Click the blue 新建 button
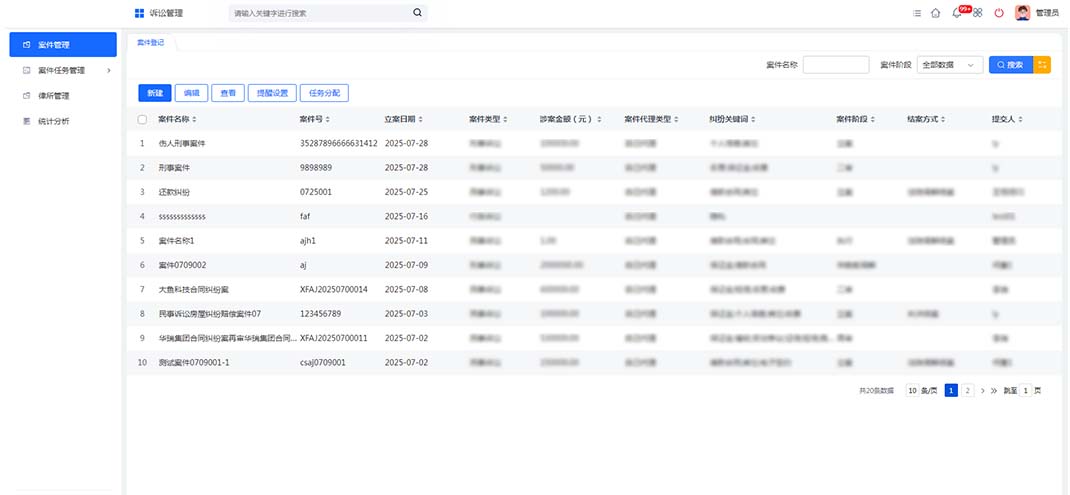 154,93
